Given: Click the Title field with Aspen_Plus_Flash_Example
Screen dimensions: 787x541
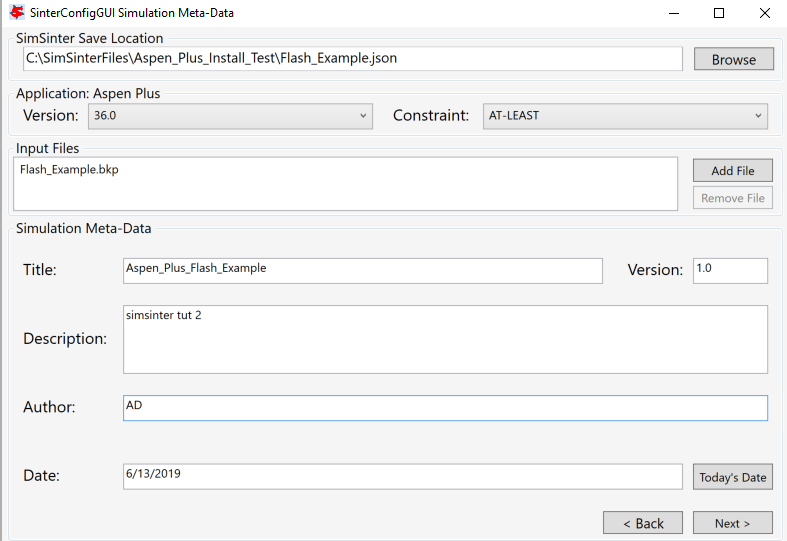Looking at the screenshot, I should [x=362, y=270].
